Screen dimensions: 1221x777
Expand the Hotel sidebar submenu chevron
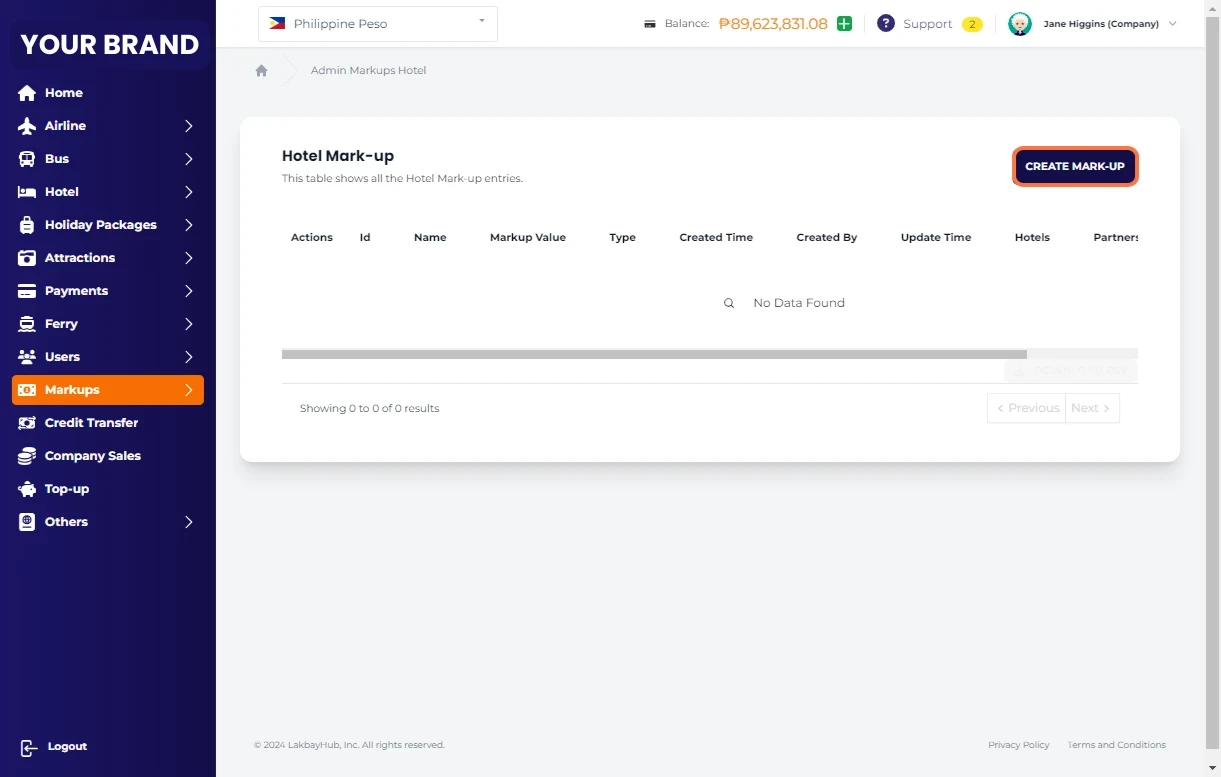pos(188,192)
